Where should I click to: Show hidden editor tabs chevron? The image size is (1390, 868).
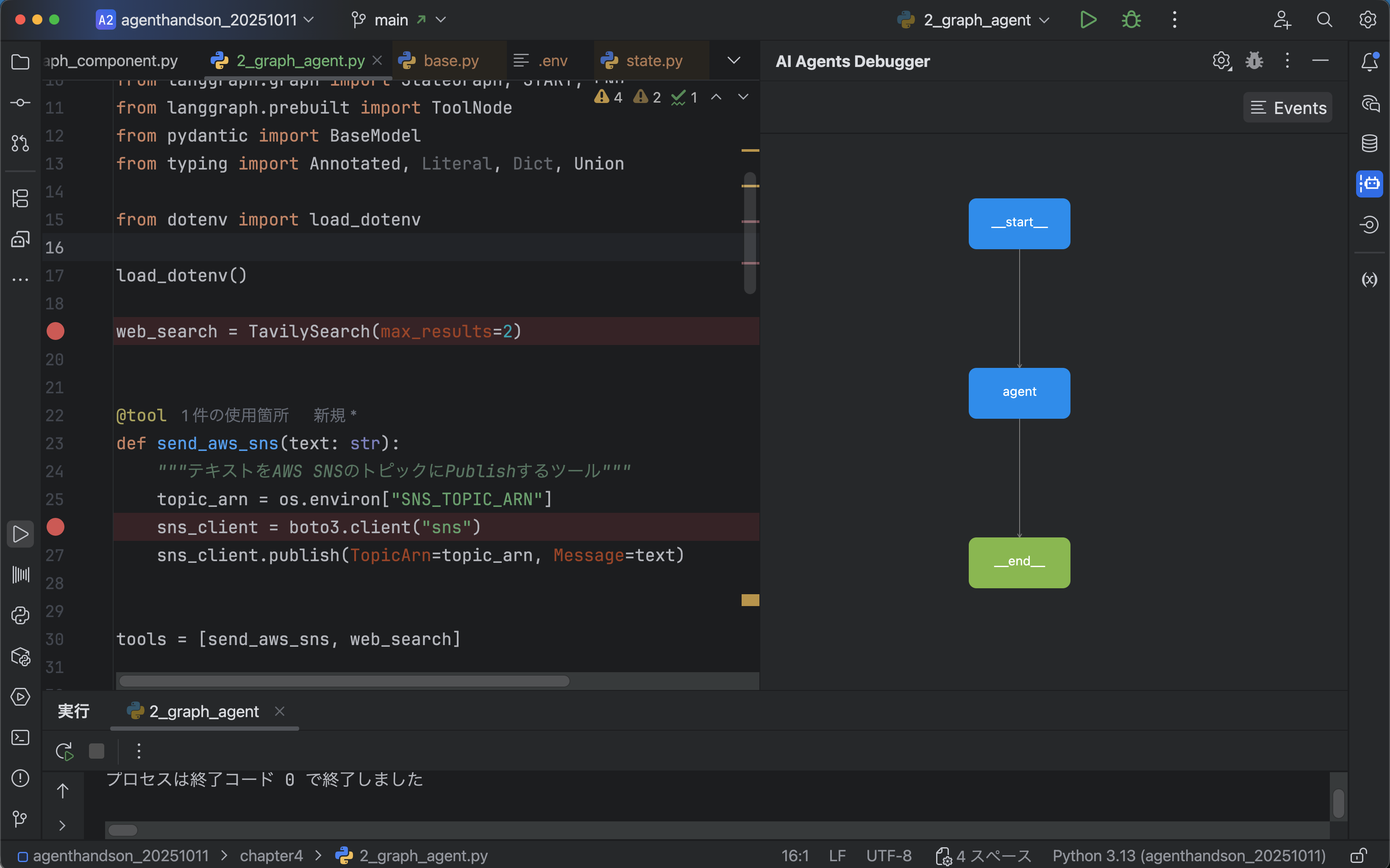pyautogui.click(x=734, y=61)
